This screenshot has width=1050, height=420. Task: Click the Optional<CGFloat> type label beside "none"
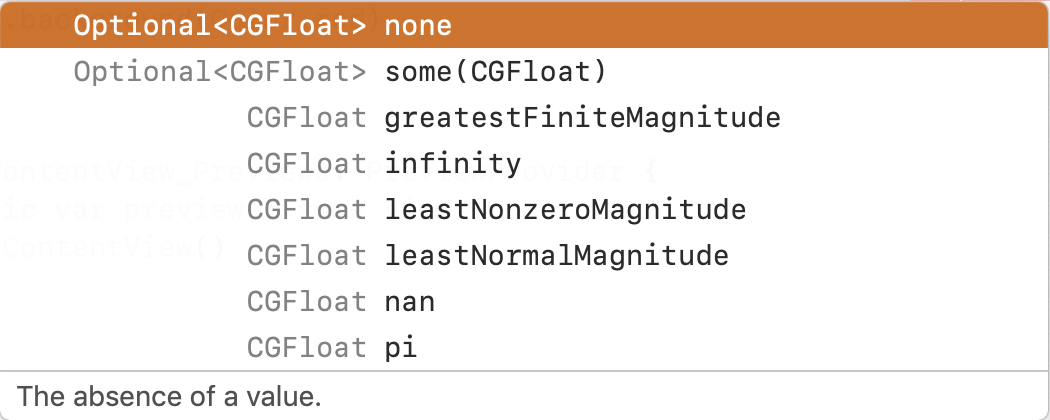tap(220, 26)
